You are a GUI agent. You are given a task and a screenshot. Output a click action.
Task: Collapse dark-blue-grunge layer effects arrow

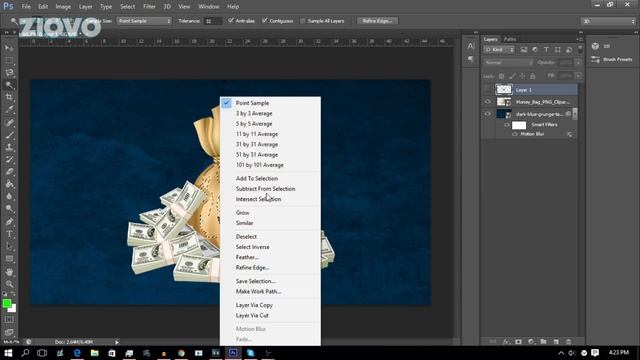(x=575, y=114)
